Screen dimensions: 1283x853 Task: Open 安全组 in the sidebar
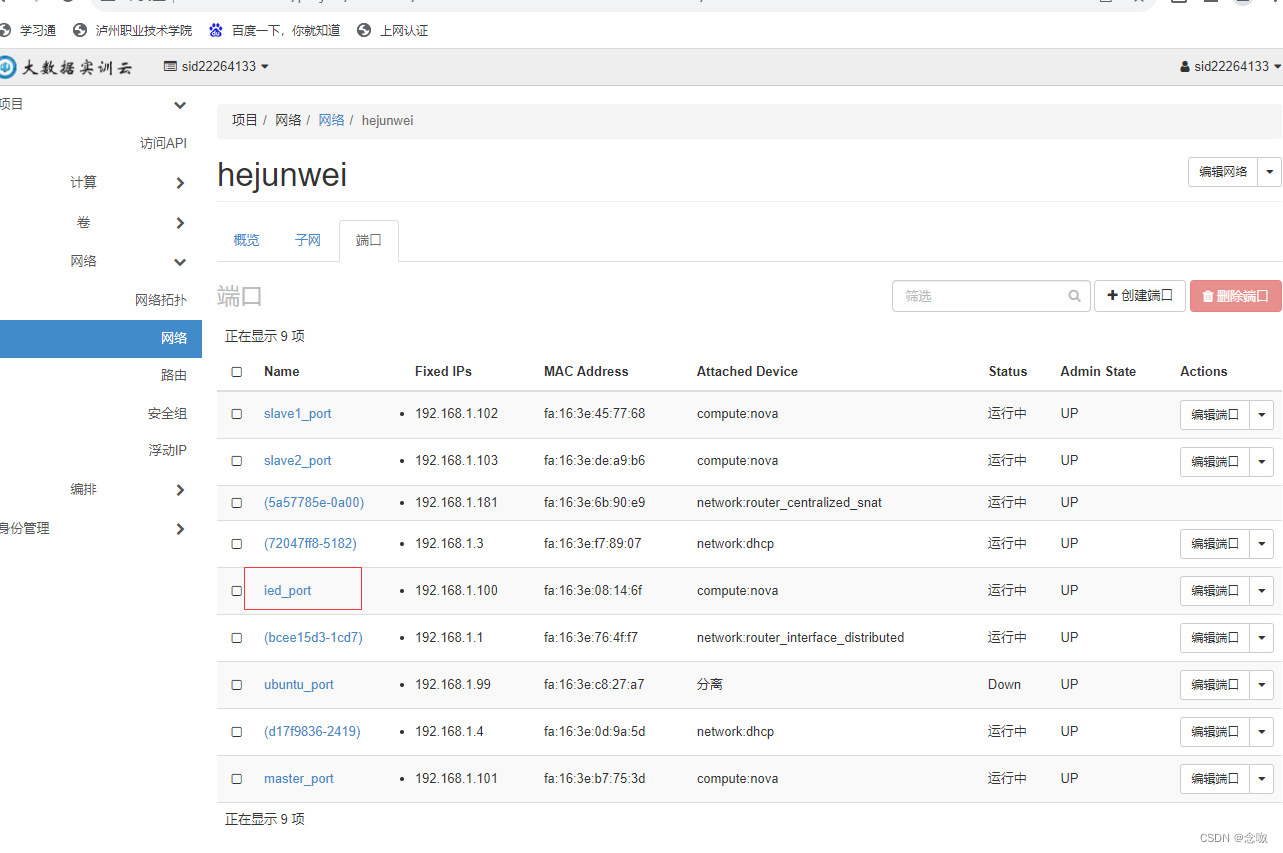pyautogui.click(x=167, y=413)
